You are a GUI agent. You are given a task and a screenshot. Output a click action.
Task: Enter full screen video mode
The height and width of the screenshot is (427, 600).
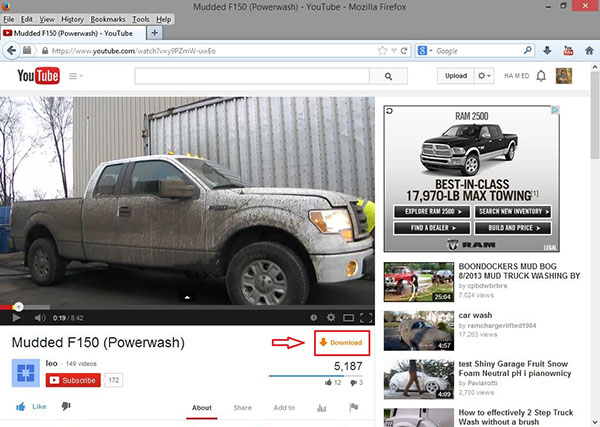click(x=366, y=318)
